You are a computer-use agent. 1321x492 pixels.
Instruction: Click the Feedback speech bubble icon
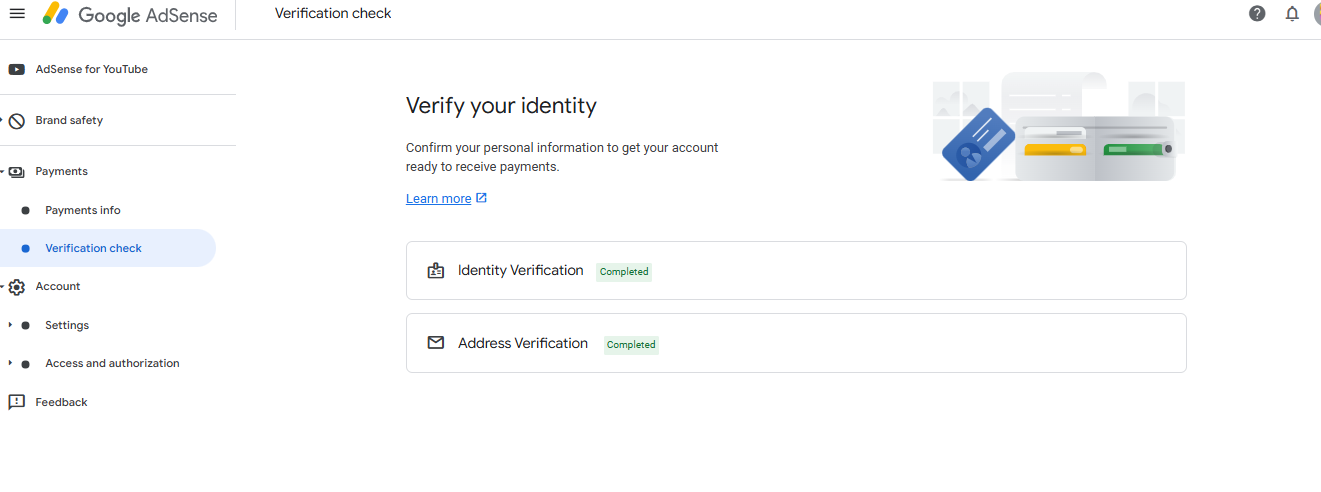tap(16, 402)
